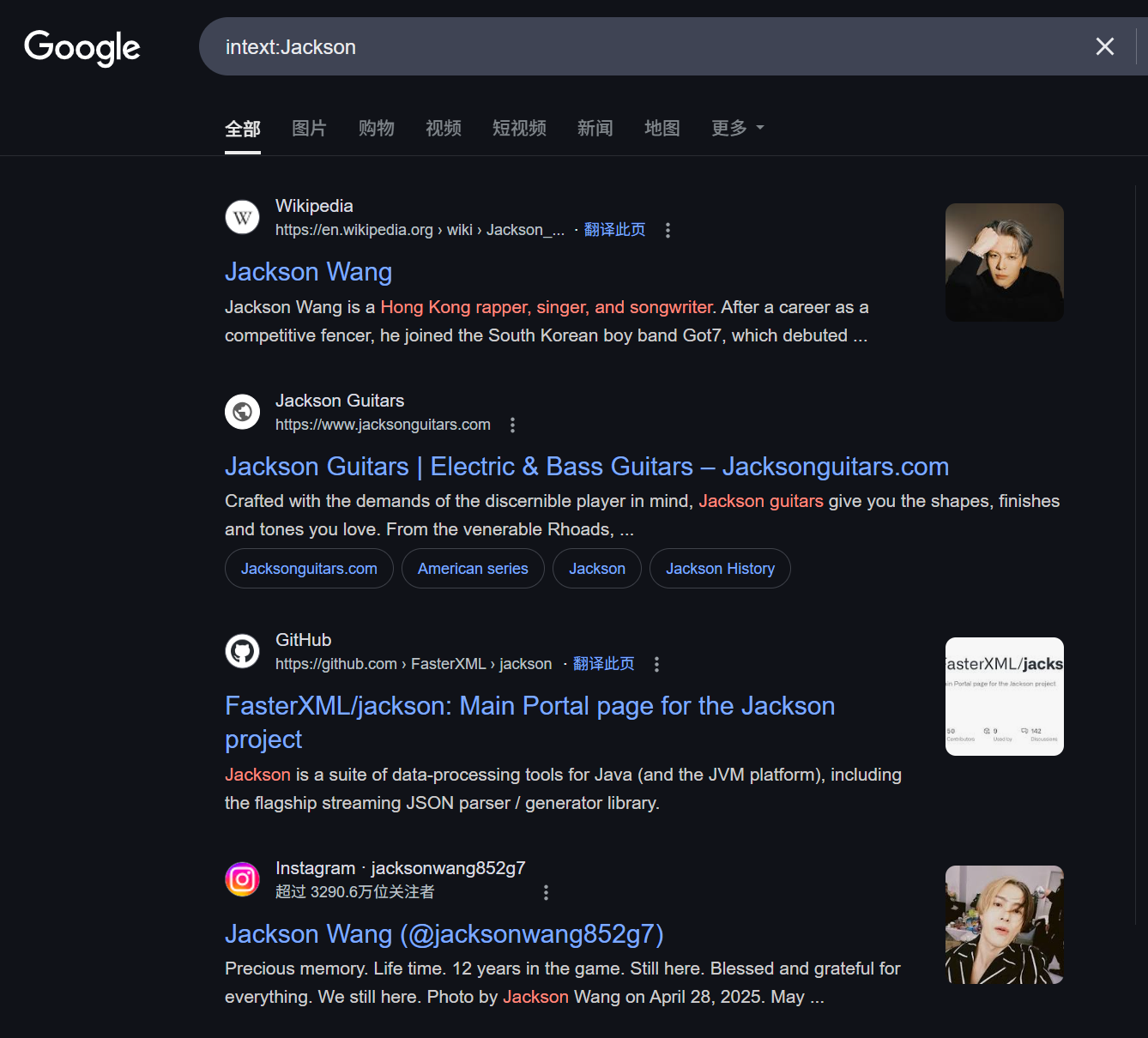The height and width of the screenshot is (1038, 1148).
Task: Open the Jackson Wang Wikipedia result
Action: coord(309,272)
